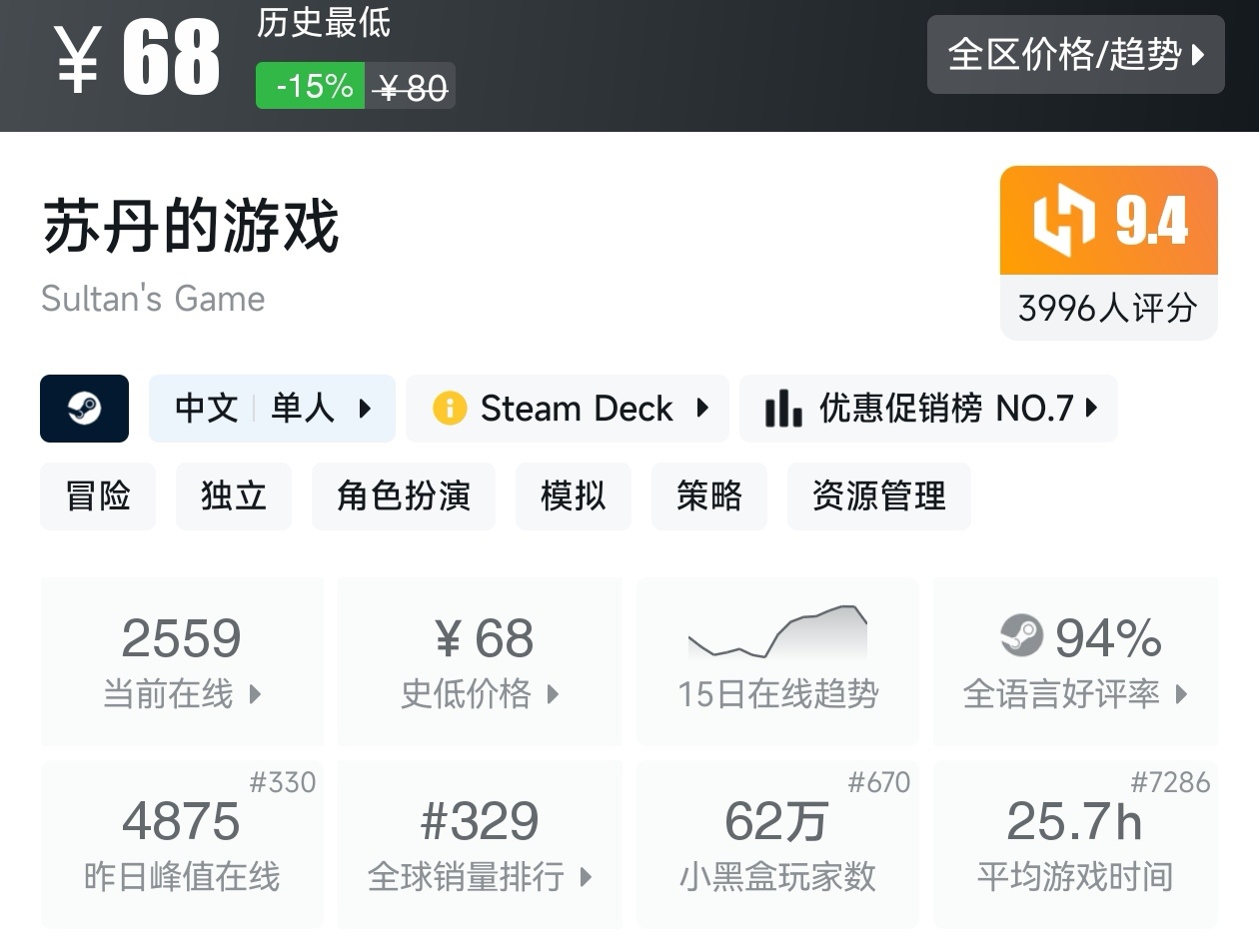Click the bar chart ranking icon
This screenshot has height=952, width=1259.
click(x=782, y=409)
